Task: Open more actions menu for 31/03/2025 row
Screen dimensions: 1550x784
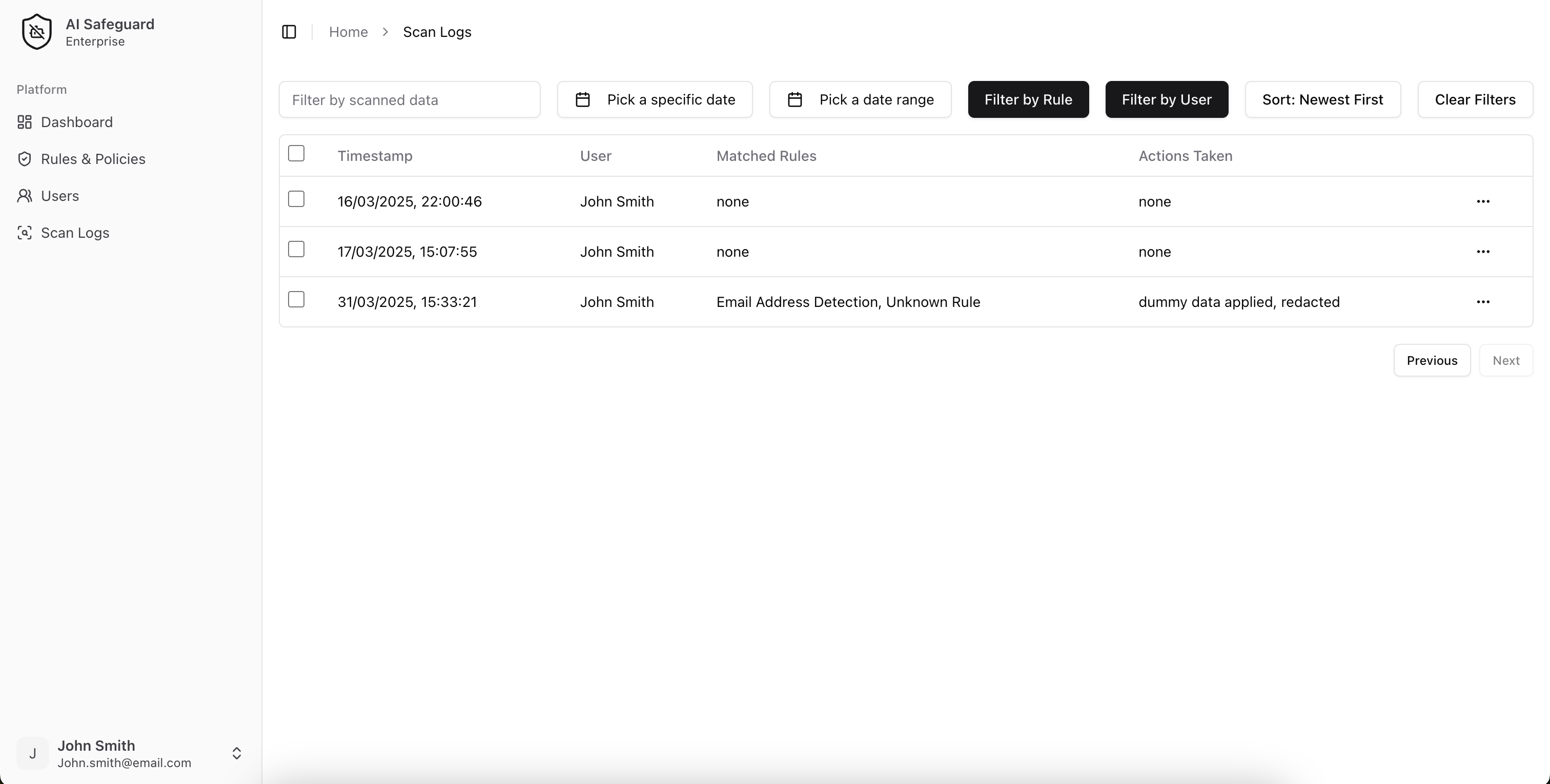Action: point(1483,302)
